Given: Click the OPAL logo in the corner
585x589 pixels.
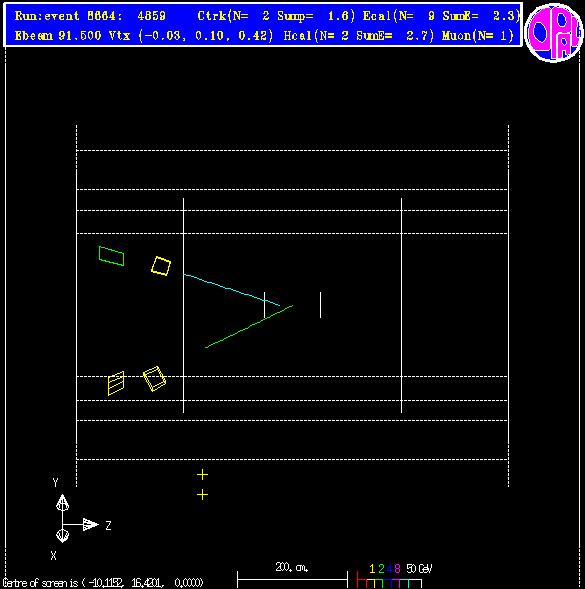Looking at the screenshot, I should point(554,33).
